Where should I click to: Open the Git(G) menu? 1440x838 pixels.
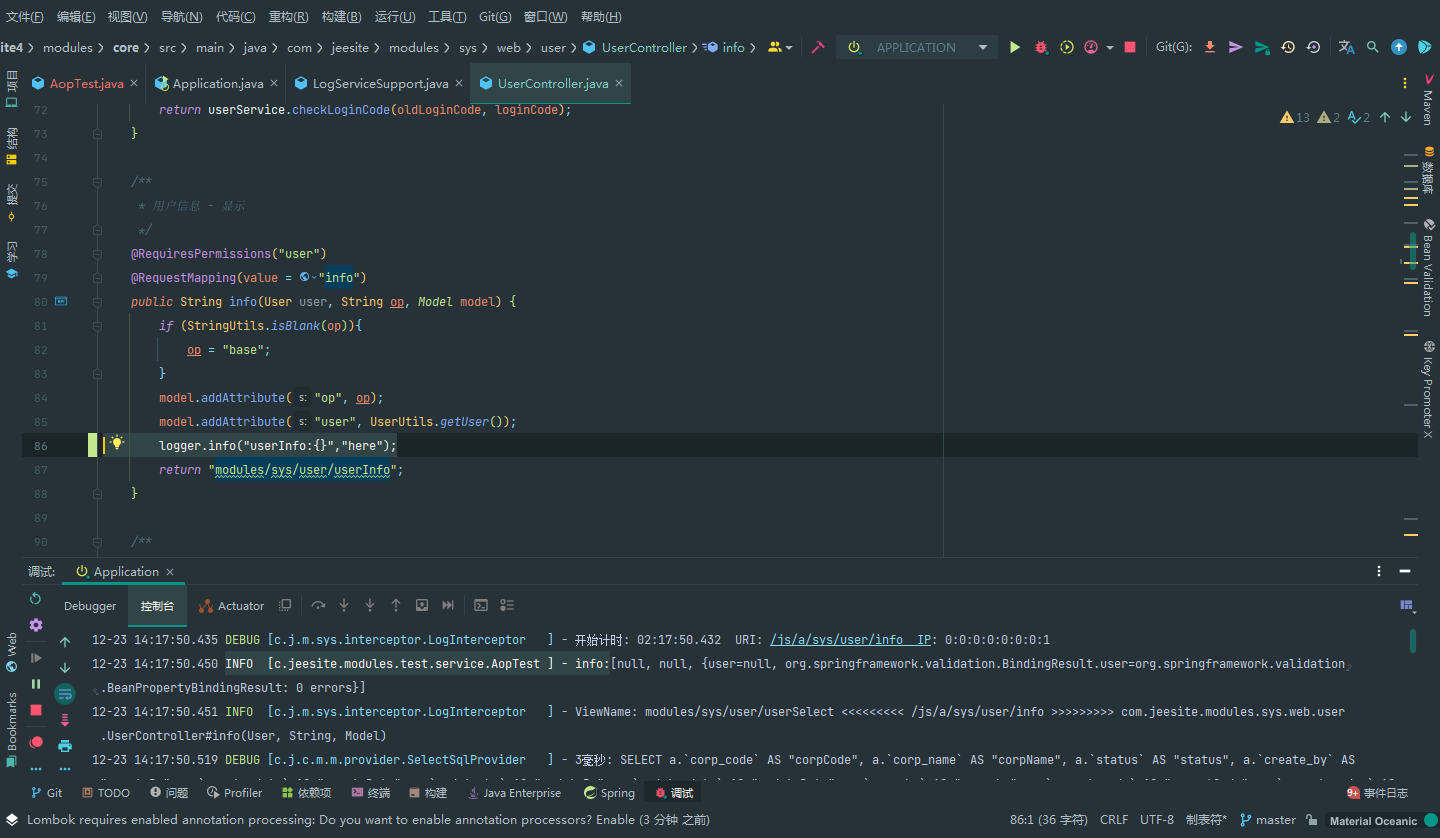pos(495,17)
